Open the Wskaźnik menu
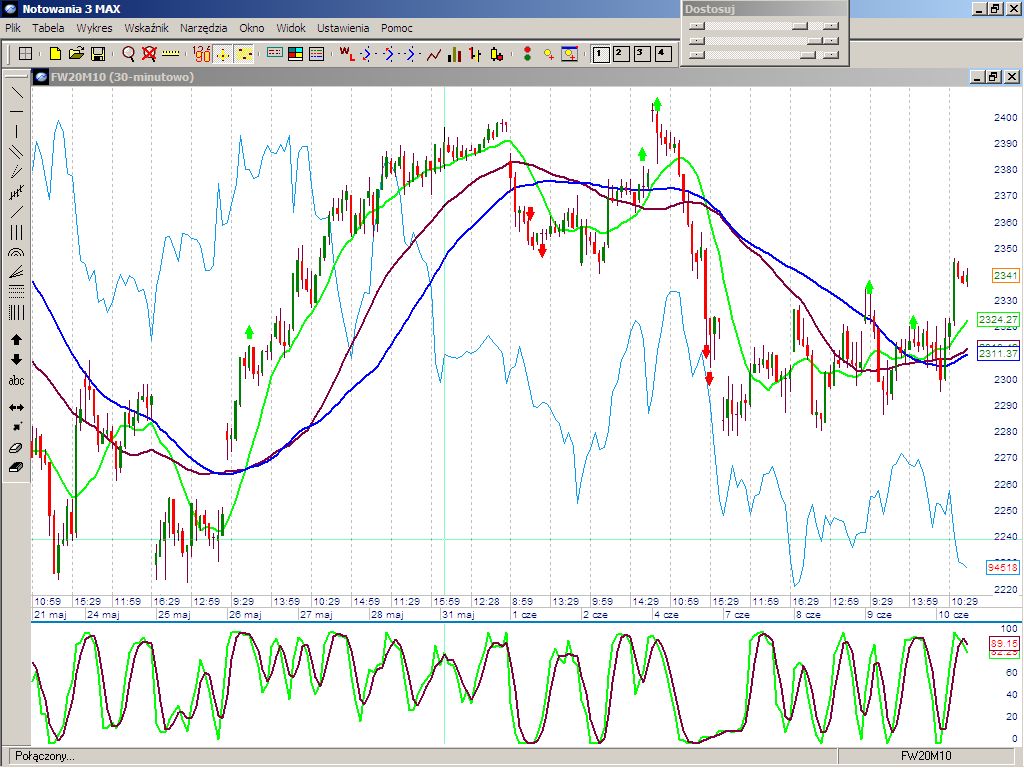Viewport: 1024px width, 768px height. point(146,28)
